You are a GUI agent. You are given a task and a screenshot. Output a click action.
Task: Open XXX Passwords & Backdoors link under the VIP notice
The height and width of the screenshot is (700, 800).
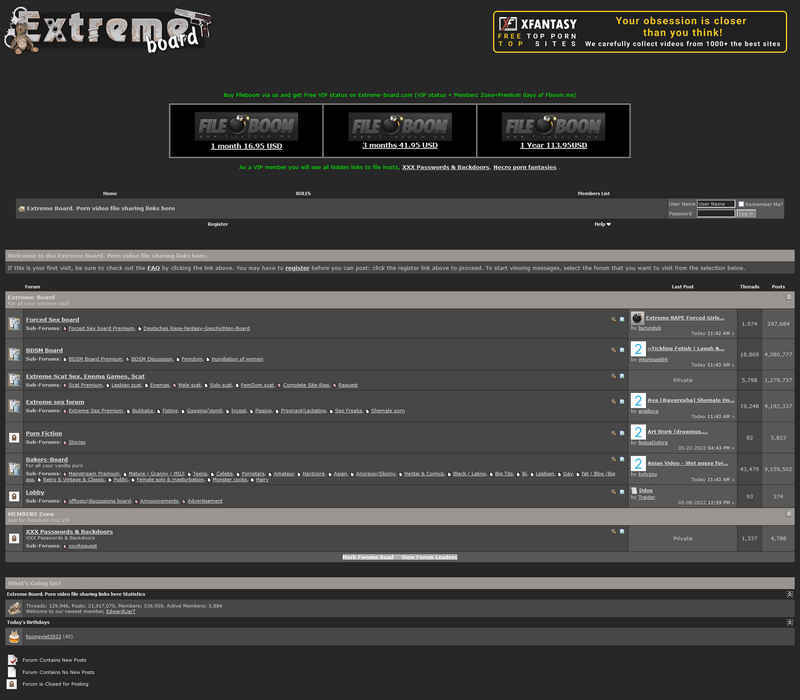coord(445,167)
